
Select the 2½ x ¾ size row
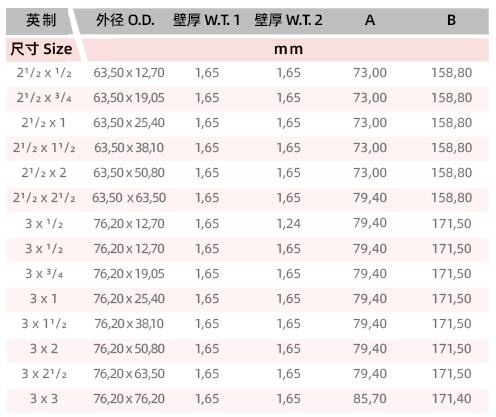click(247, 98)
